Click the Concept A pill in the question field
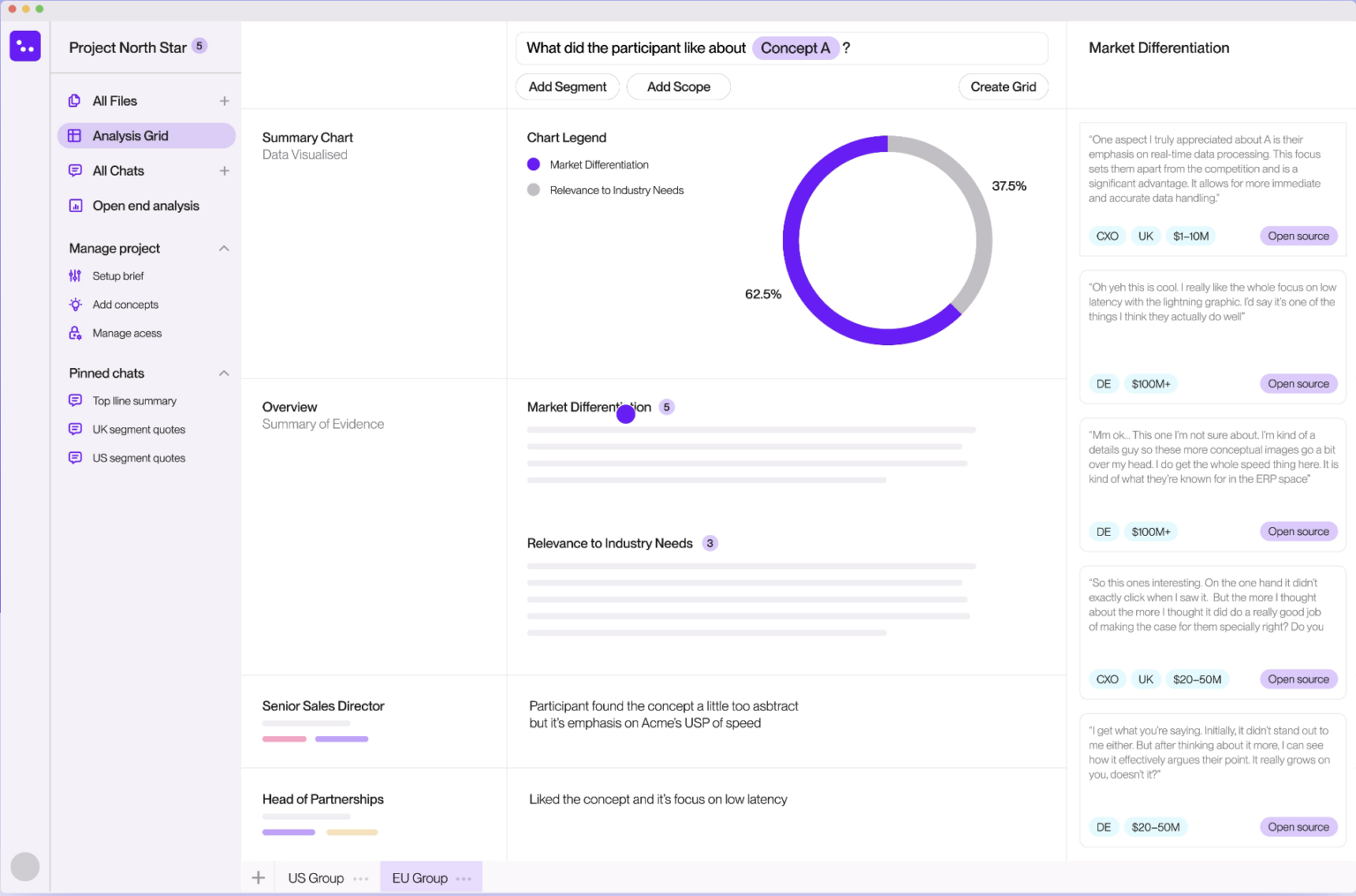Image resolution: width=1356 pixels, height=896 pixels. point(795,48)
